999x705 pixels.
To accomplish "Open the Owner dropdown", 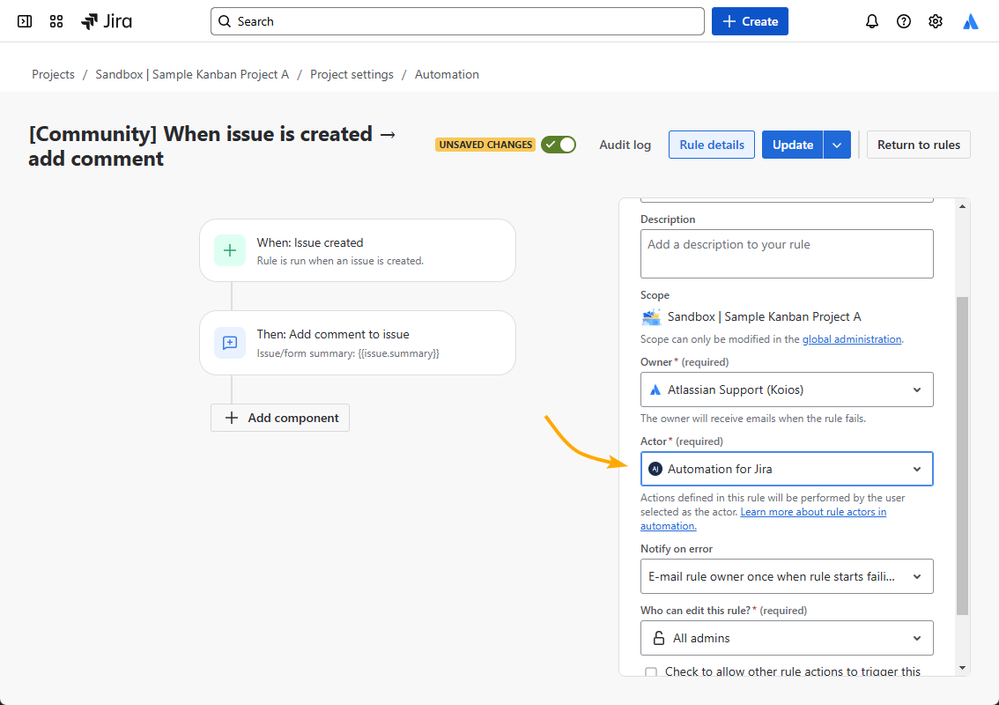I will pos(787,390).
